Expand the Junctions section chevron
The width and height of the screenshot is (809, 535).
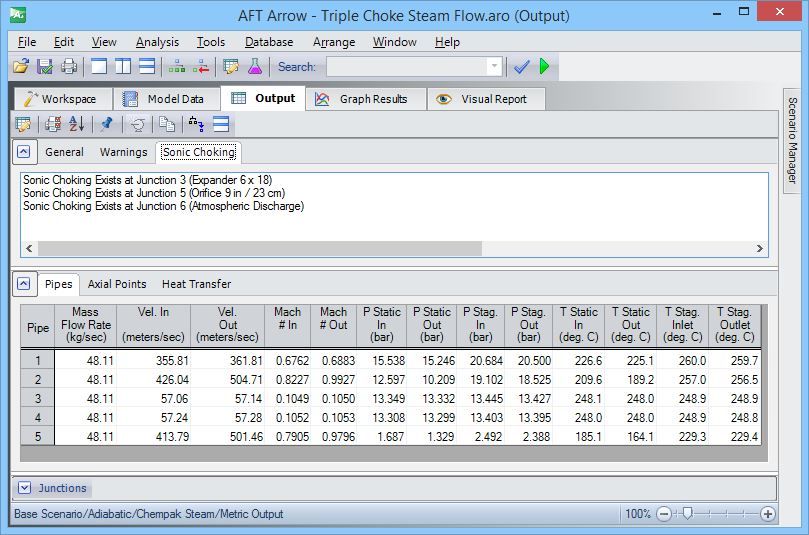[x=24, y=488]
